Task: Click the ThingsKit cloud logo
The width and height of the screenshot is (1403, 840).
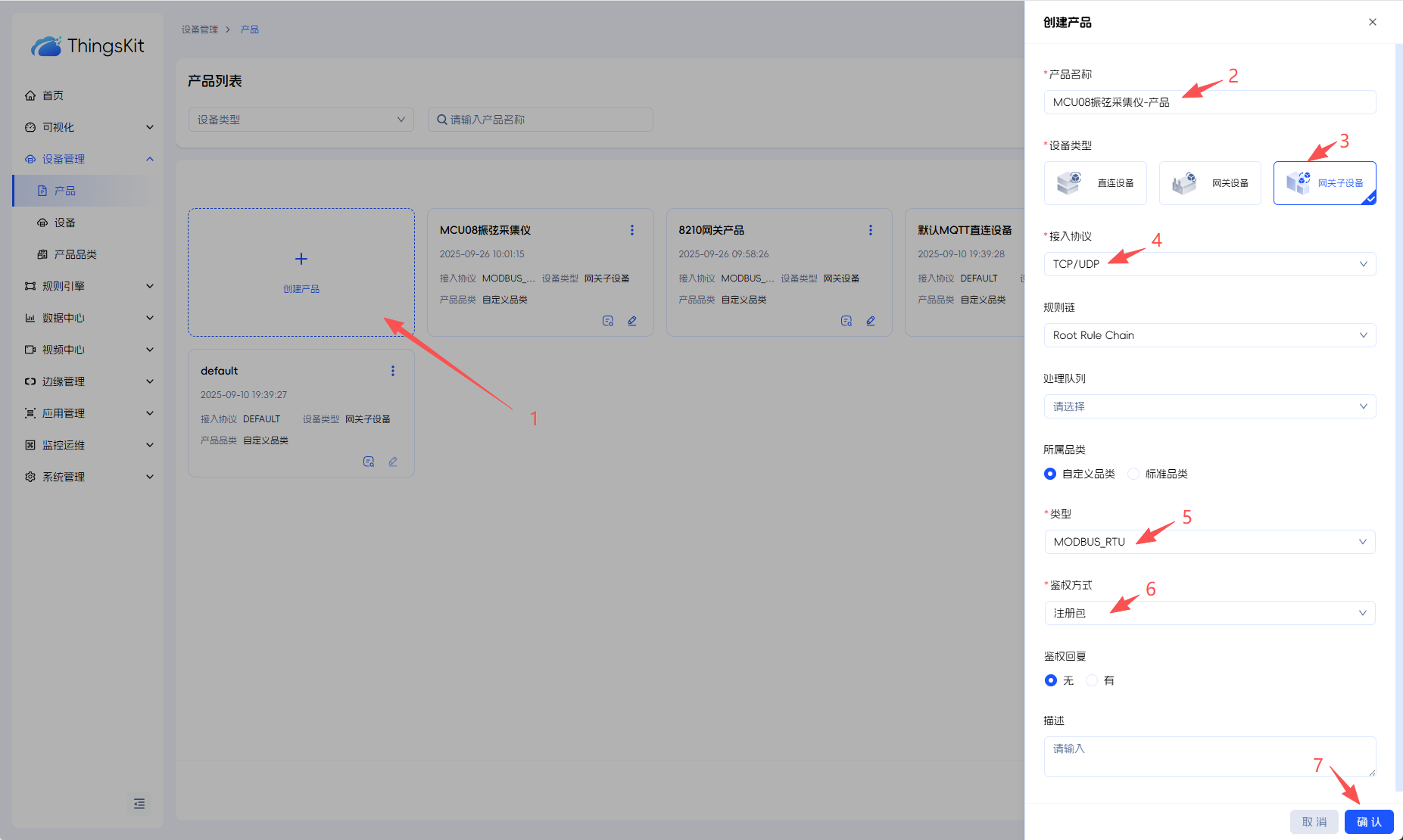Action: point(46,46)
